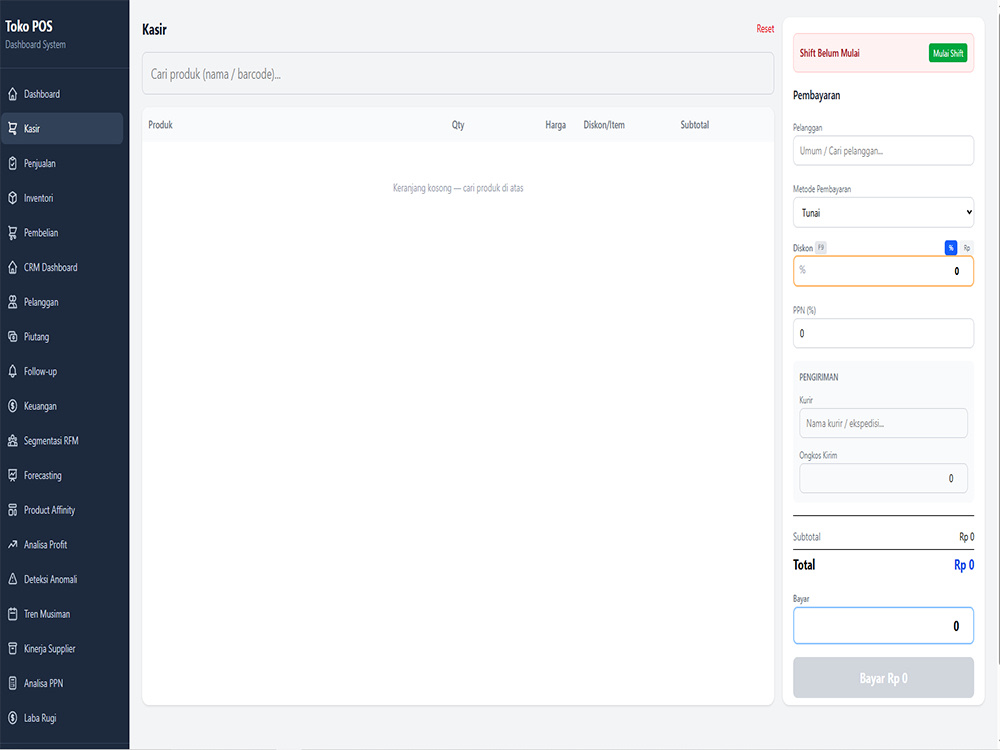Click the Kasir cart icon
This screenshot has width=1000, height=750.
point(13,129)
